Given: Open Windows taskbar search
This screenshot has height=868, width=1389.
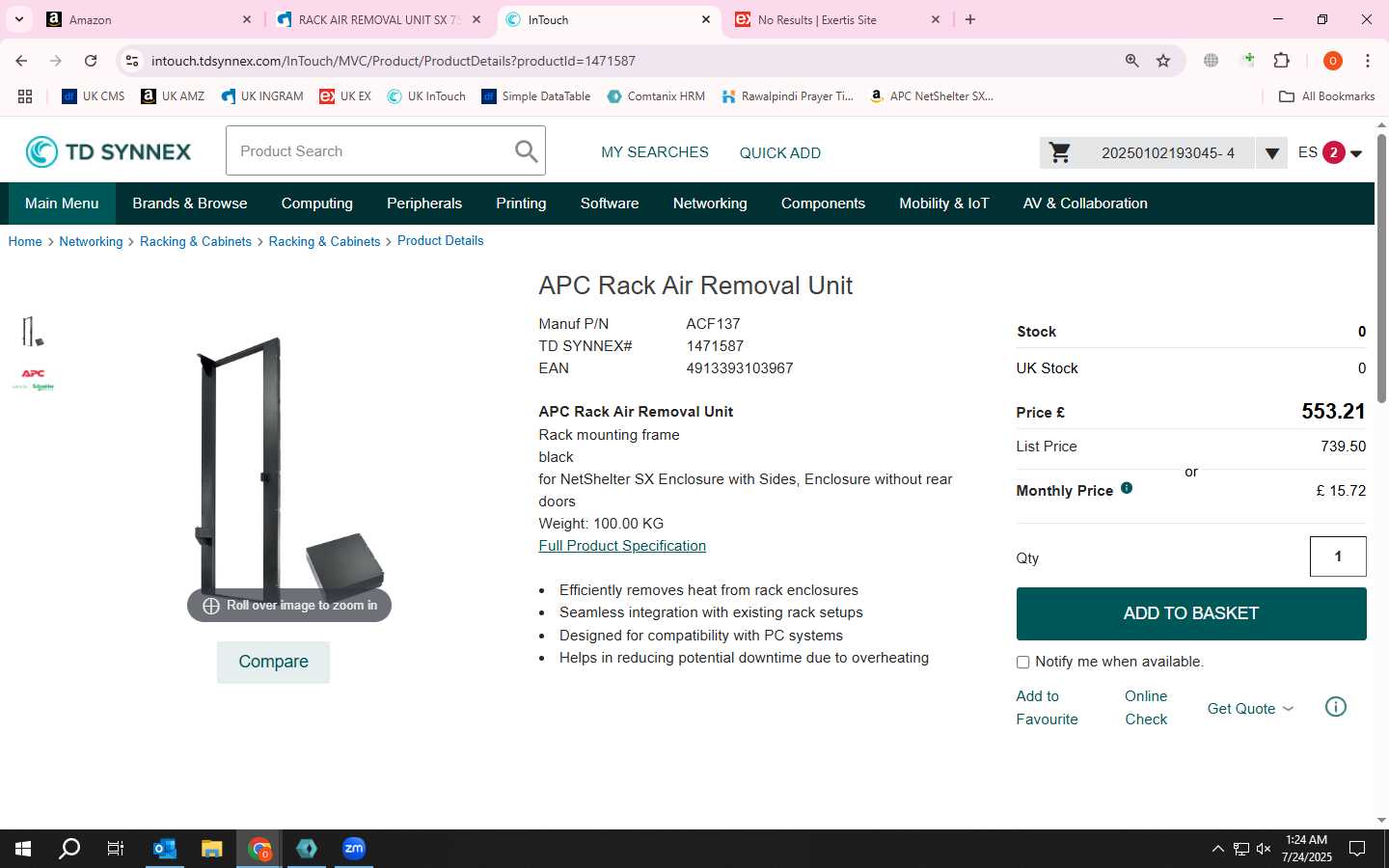Looking at the screenshot, I should (69, 849).
